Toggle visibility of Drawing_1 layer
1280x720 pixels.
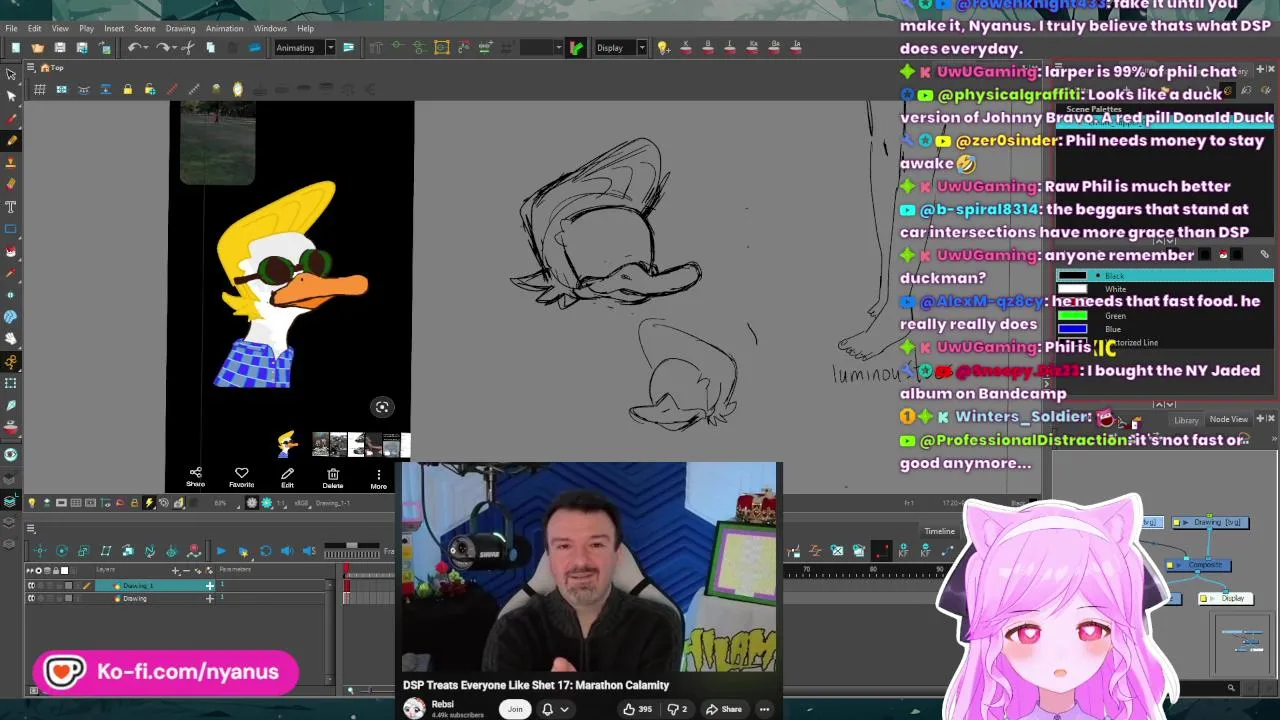(x=31, y=586)
